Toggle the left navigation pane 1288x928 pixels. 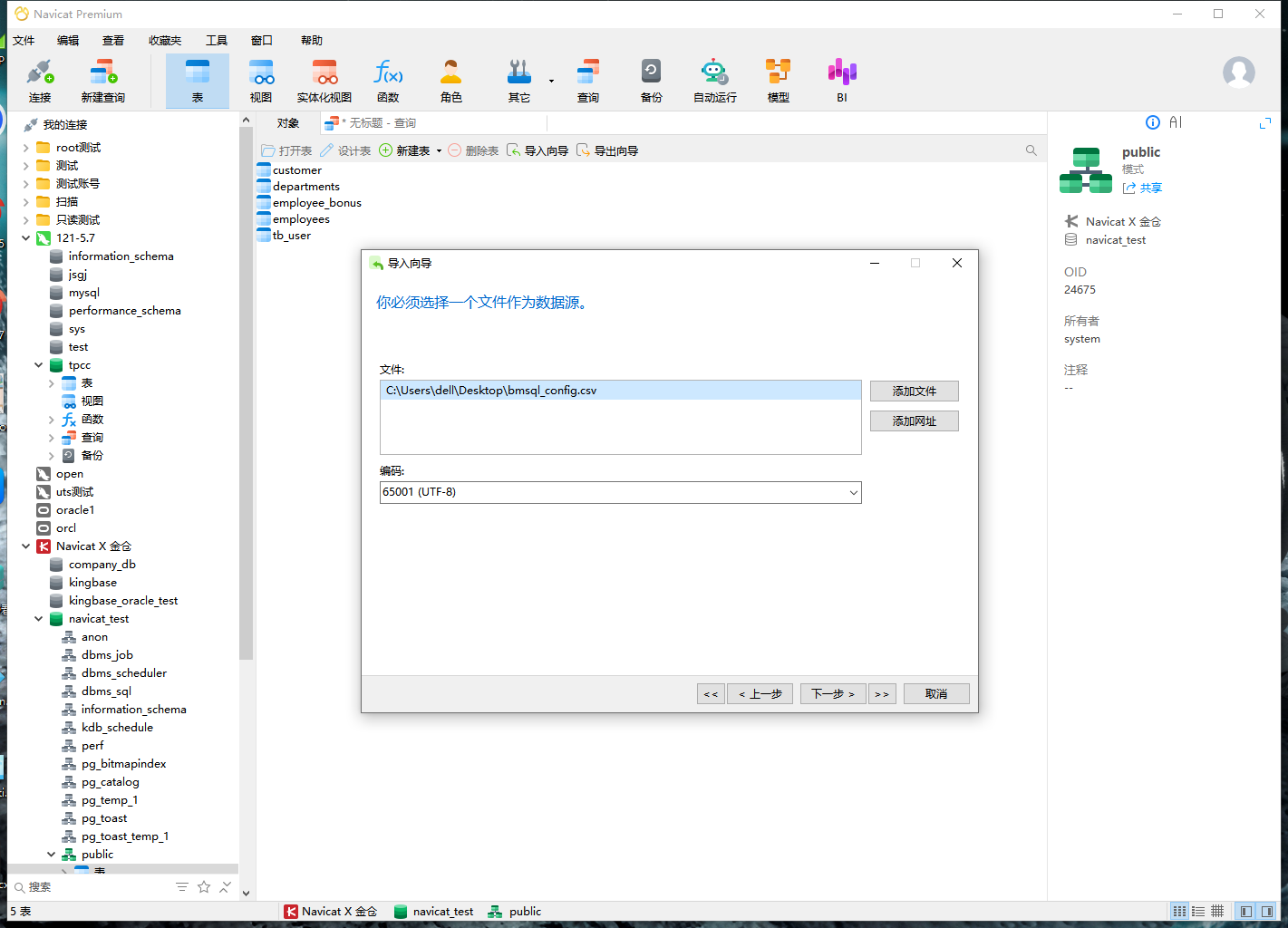1246,912
